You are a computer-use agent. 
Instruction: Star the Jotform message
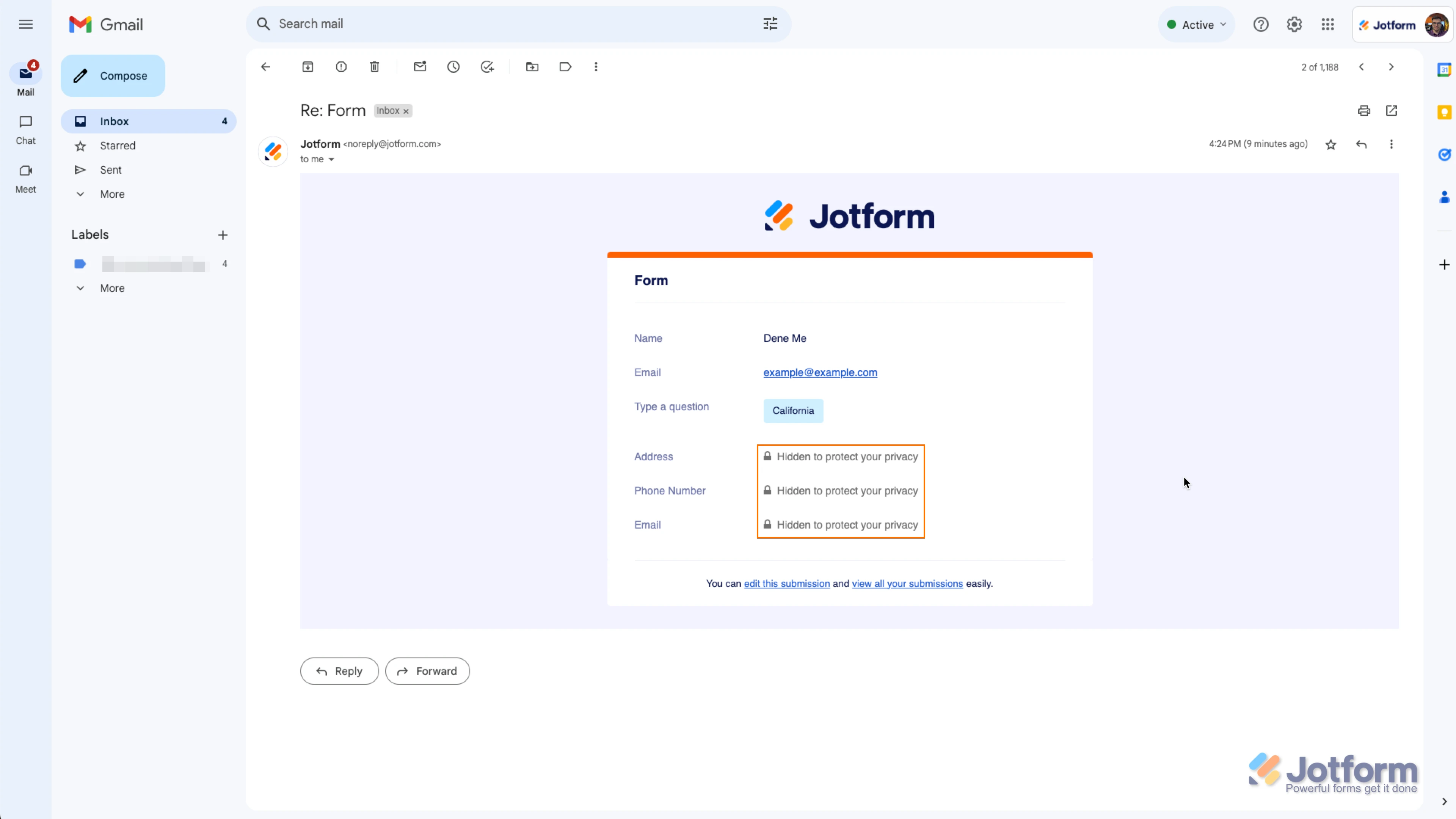click(x=1331, y=144)
